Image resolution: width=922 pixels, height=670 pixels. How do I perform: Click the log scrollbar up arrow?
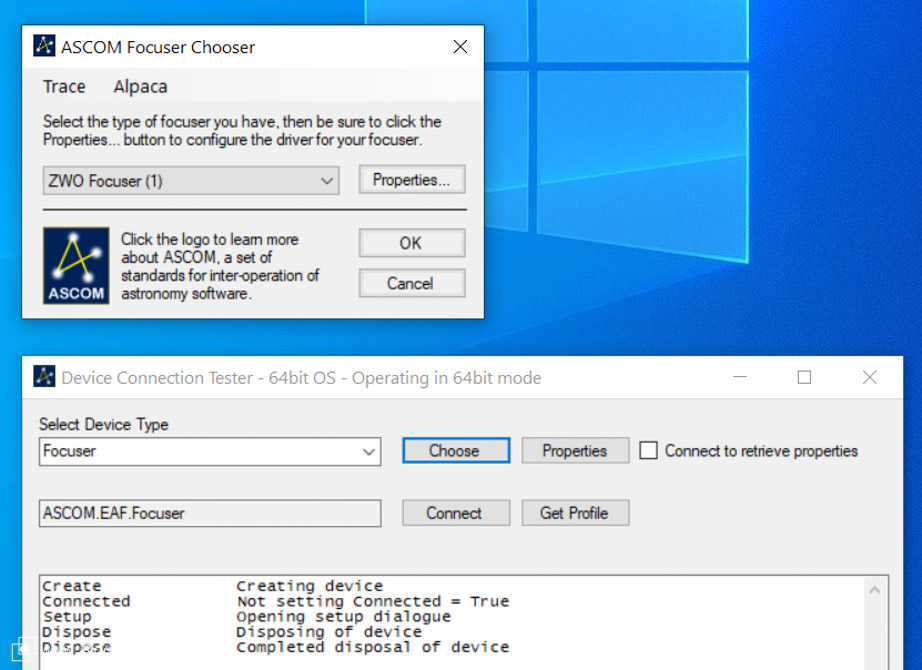pyautogui.click(x=875, y=589)
